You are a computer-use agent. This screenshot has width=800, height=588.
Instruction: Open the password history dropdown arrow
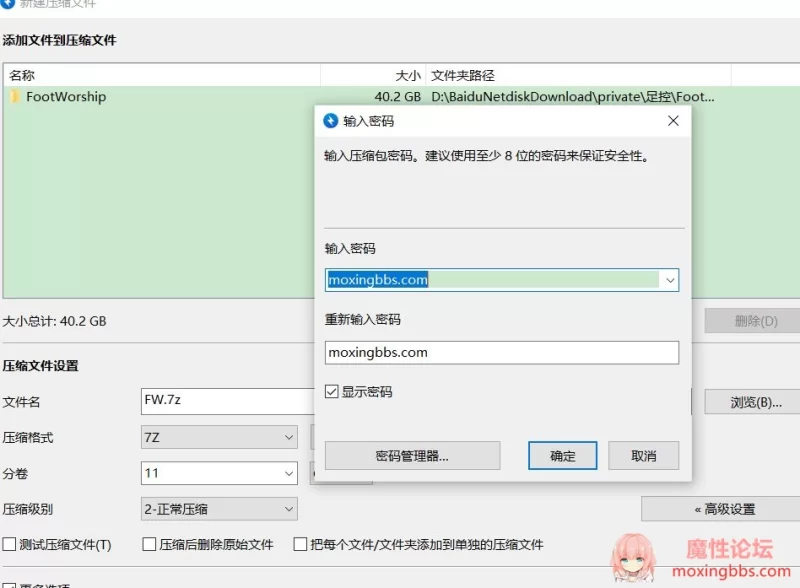pyautogui.click(x=670, y=280)
